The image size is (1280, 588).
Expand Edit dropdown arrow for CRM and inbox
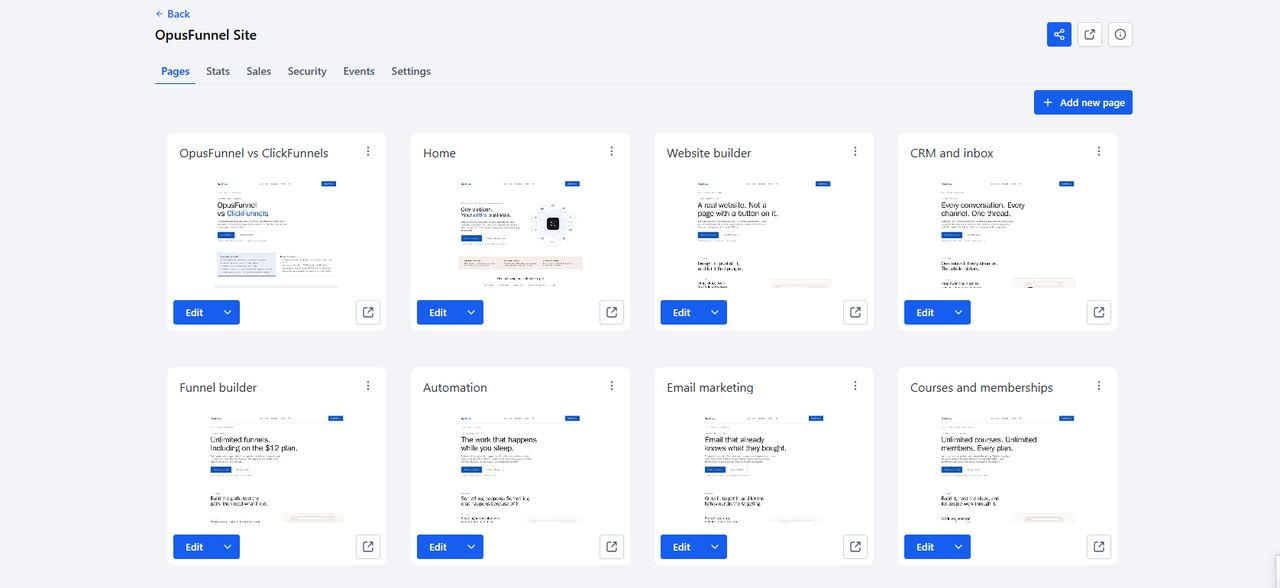pyautogui.click(x=958, y=312)
